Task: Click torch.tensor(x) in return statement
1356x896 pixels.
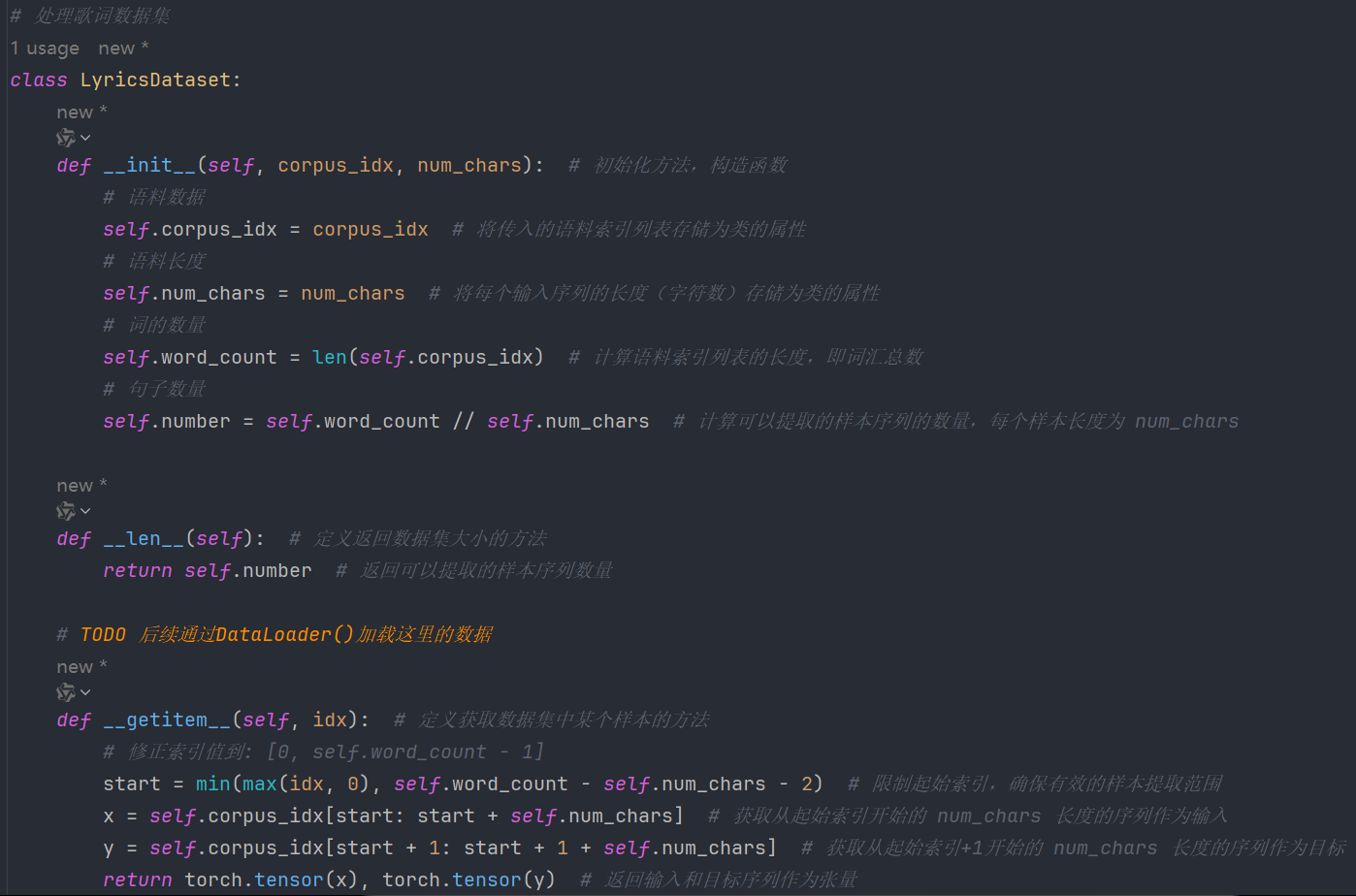Action: [x=272, y=880]
